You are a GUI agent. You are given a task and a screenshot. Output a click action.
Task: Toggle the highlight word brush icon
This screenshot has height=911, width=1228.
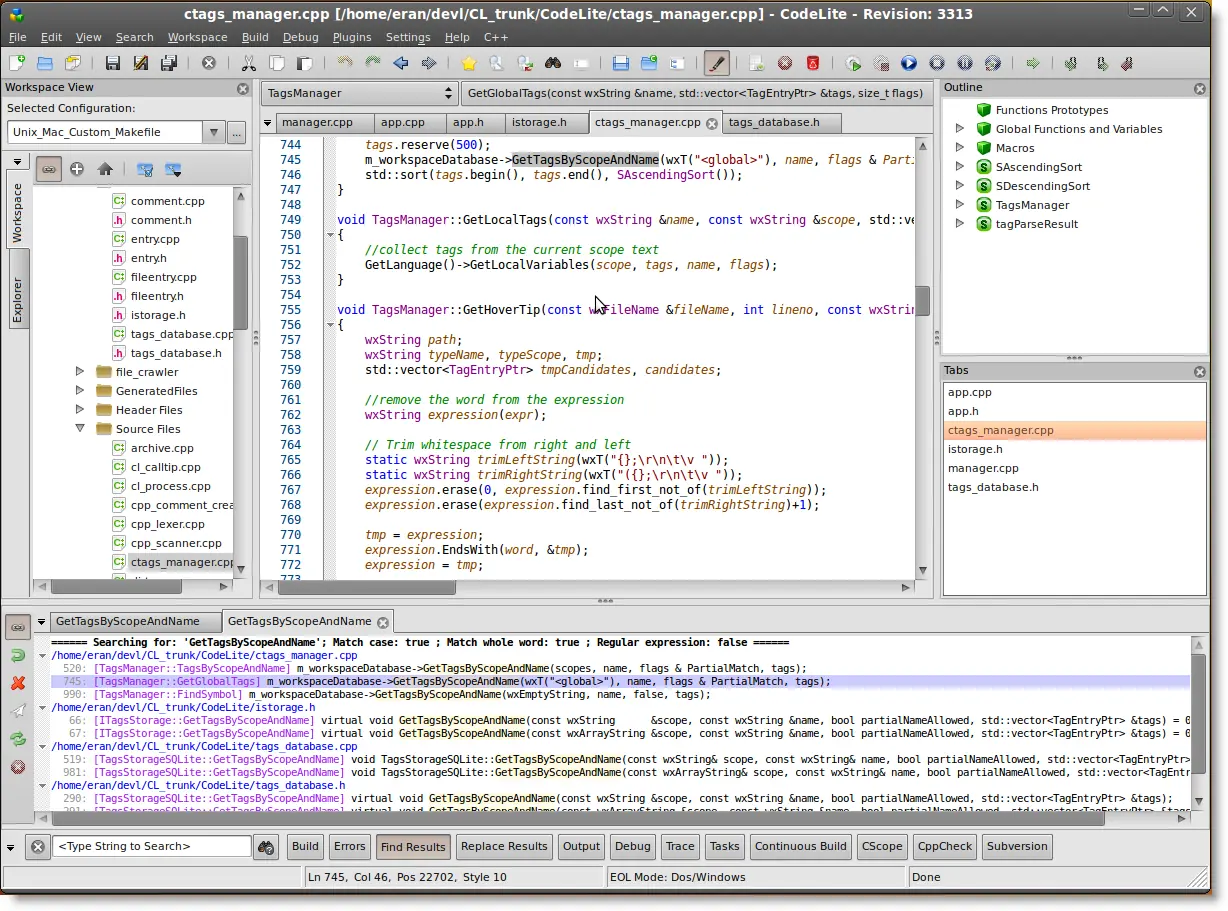coord(716,63)
